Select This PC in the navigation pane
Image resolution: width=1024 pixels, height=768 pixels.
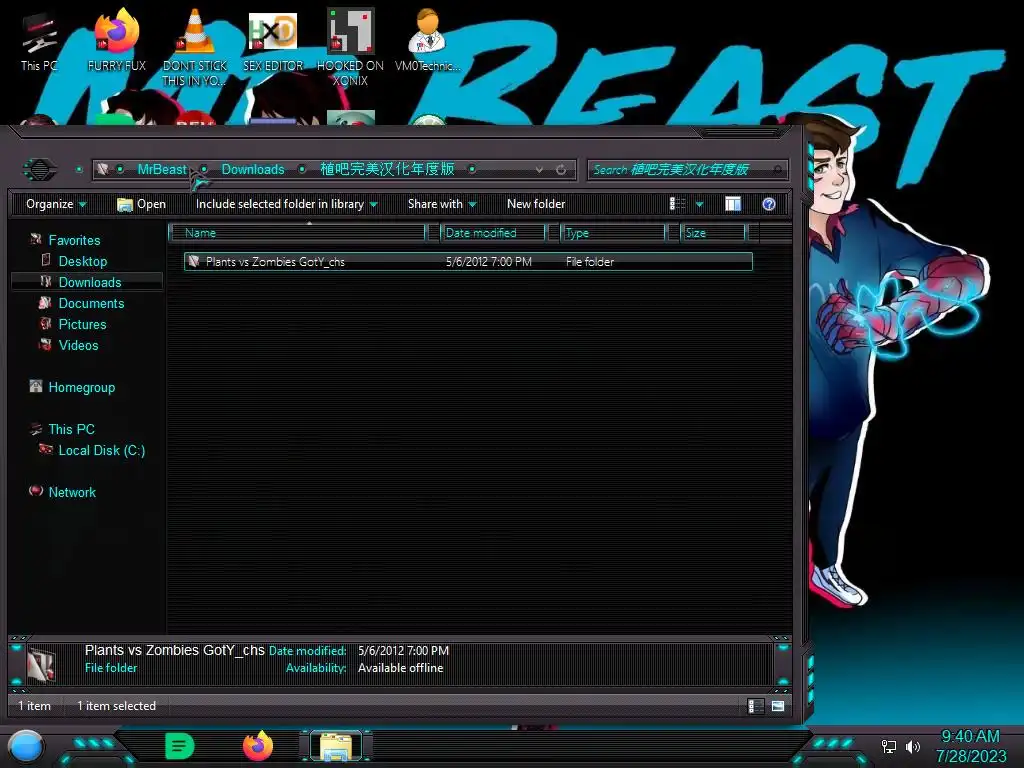(x=71, y=429)
